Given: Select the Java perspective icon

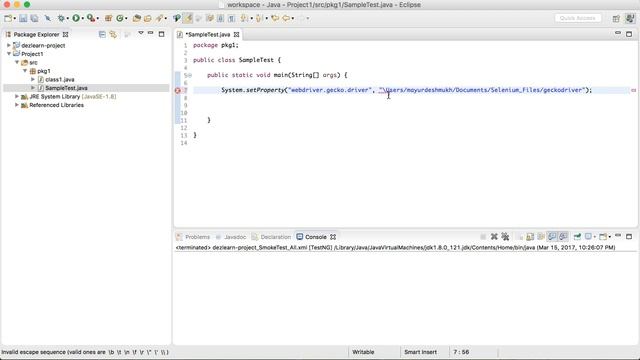Looking at the screenshot, I should coord(630,18).
